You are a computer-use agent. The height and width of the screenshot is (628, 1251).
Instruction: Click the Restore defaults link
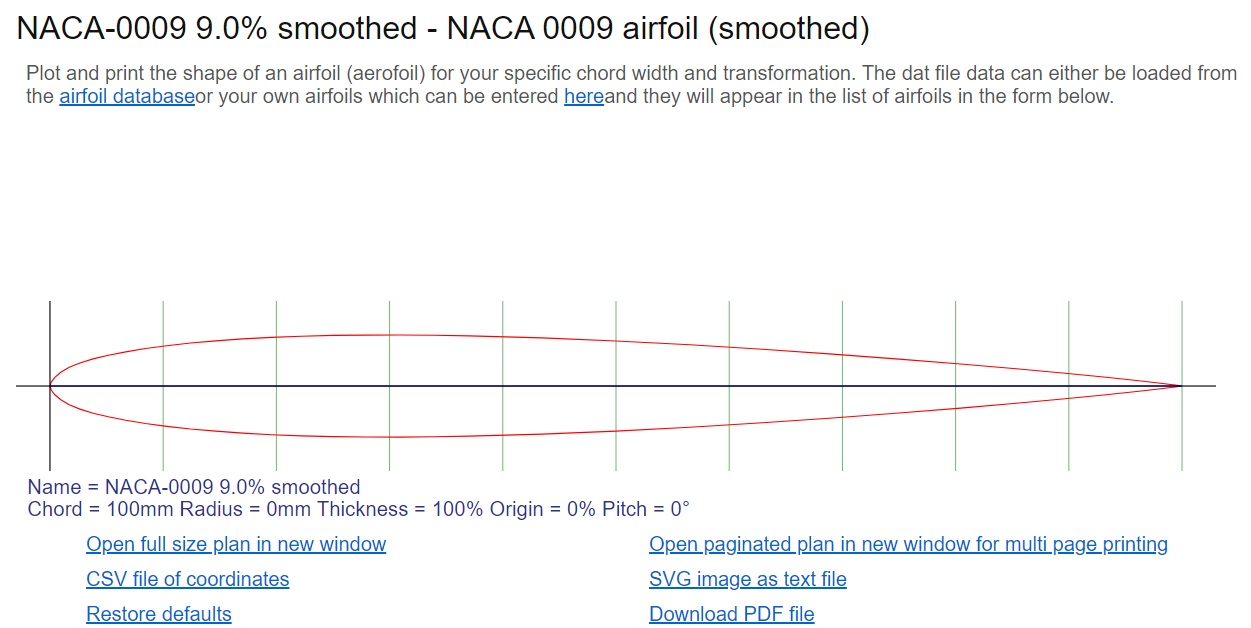(159, 614)
